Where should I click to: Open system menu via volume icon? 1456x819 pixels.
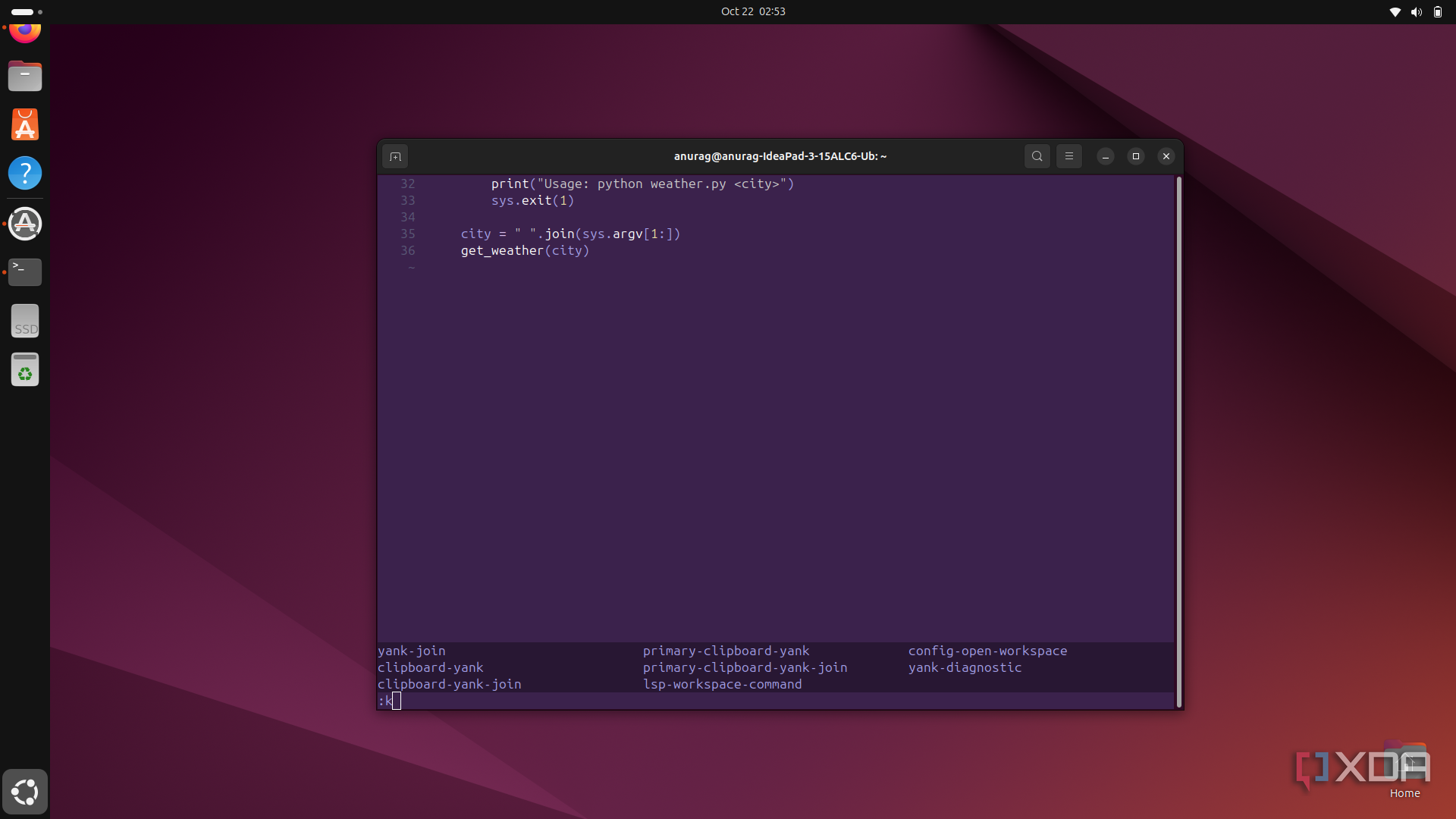(1416, 11)
